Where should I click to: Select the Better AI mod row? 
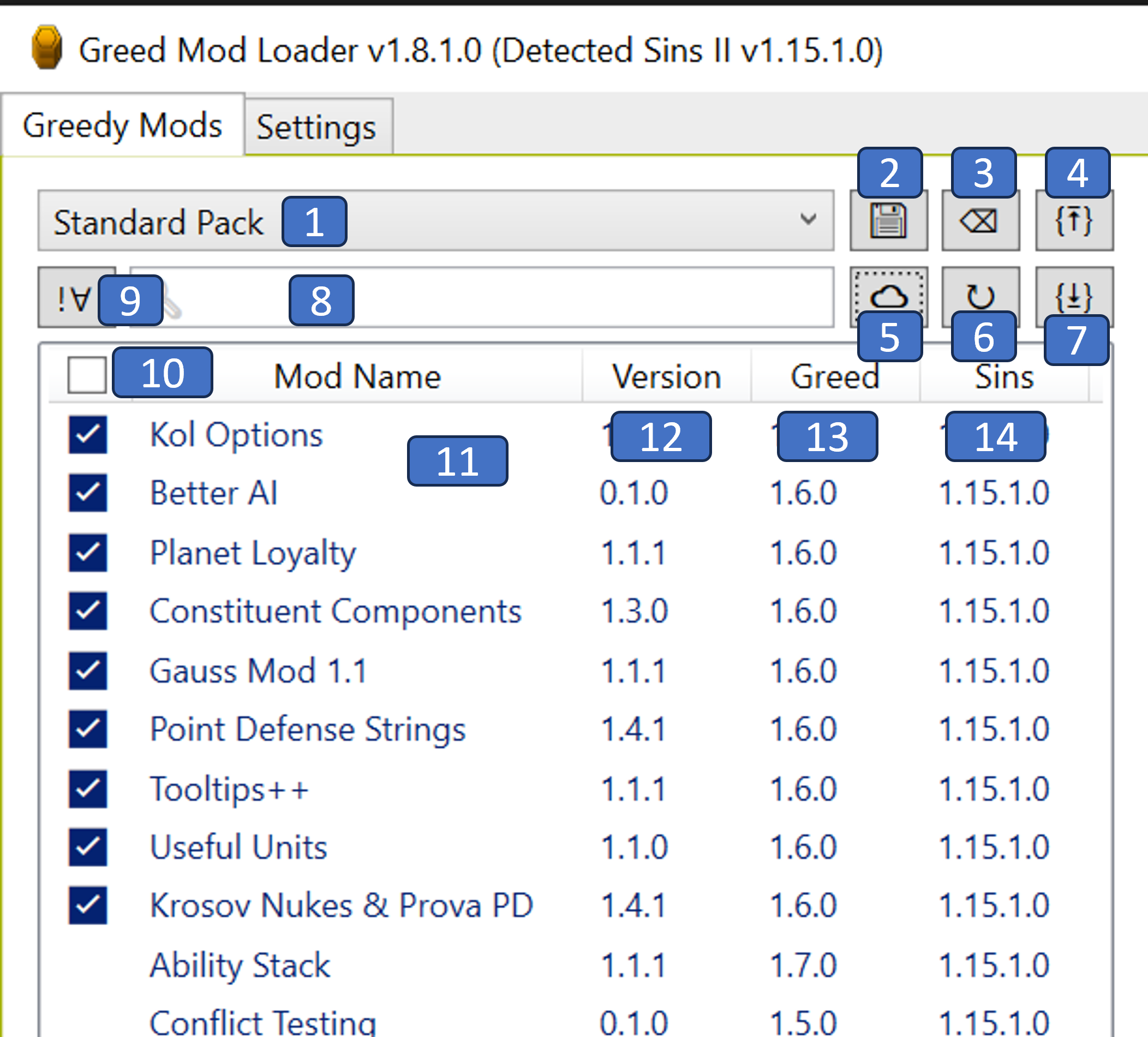click(x=213, y=493)
